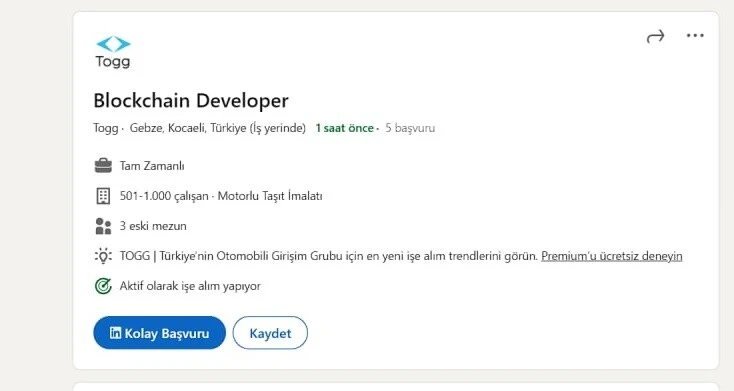
Task: Open the Togg company logo
Action: 113,52
